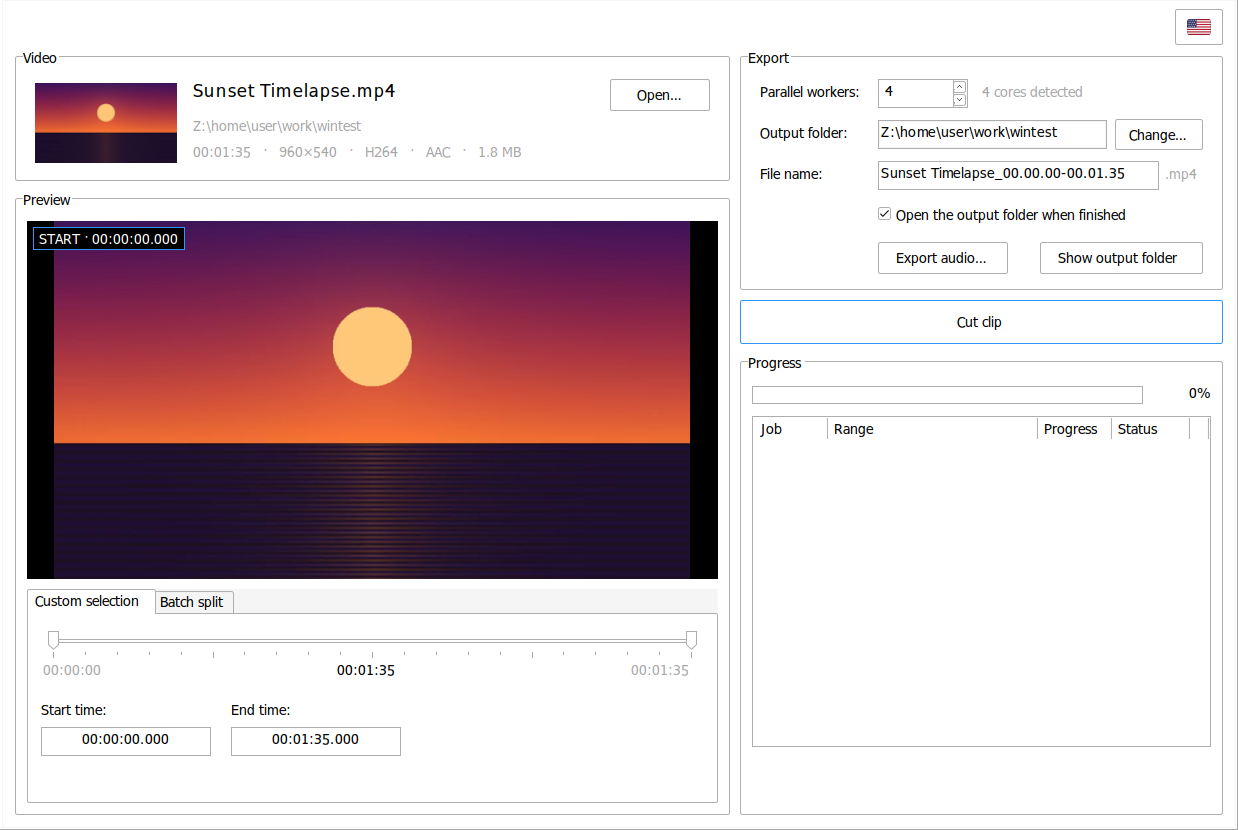This screenshot has height=830, width=1238.
Task: Switch to the Batch split tab
Action: (192, 602)
